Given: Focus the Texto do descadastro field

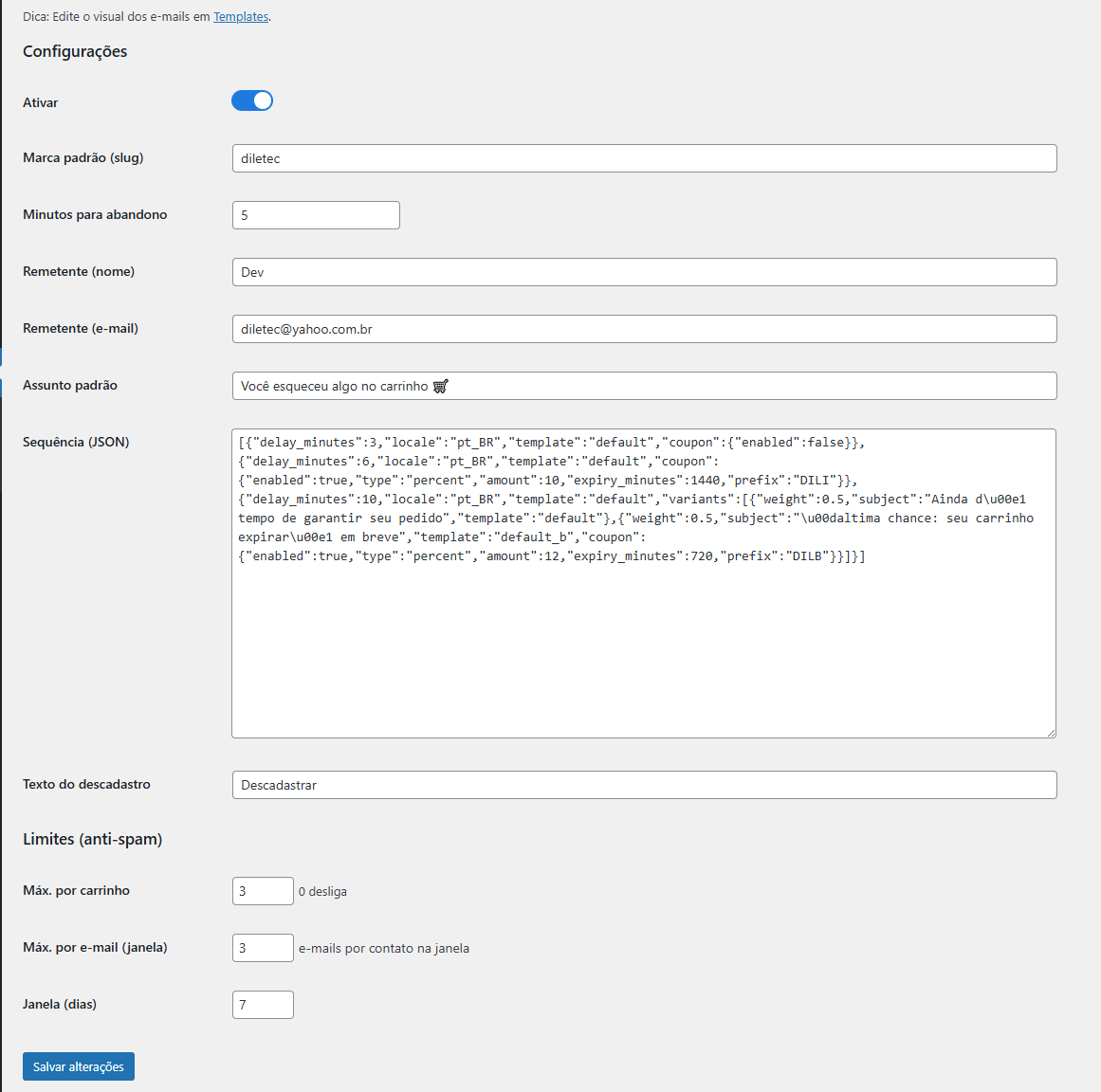Looking at the screenshot, I should [644, 785].
